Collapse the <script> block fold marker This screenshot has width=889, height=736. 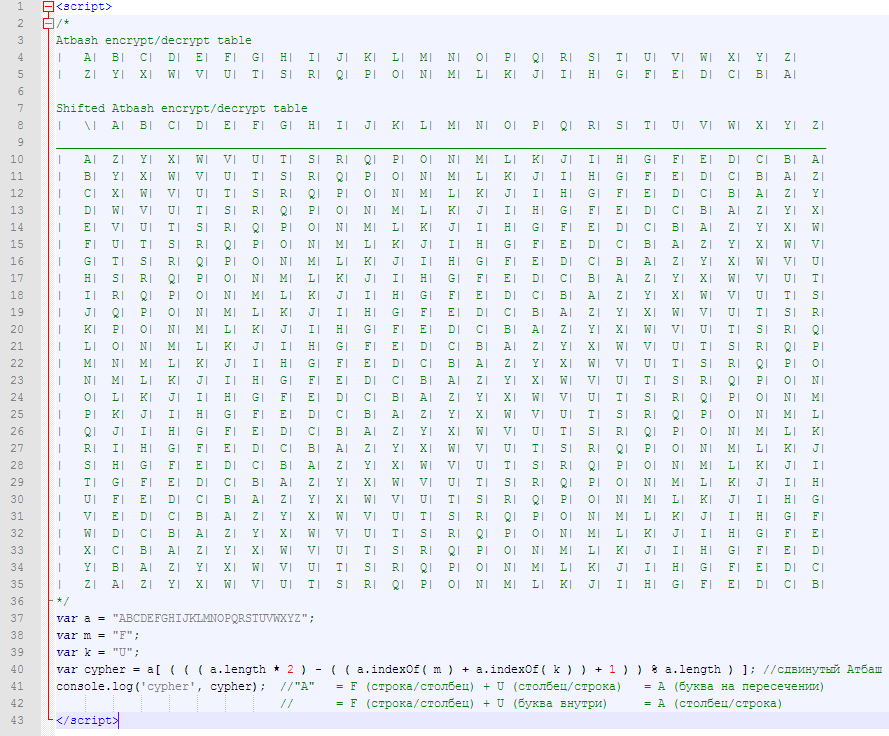pos(49,7)
